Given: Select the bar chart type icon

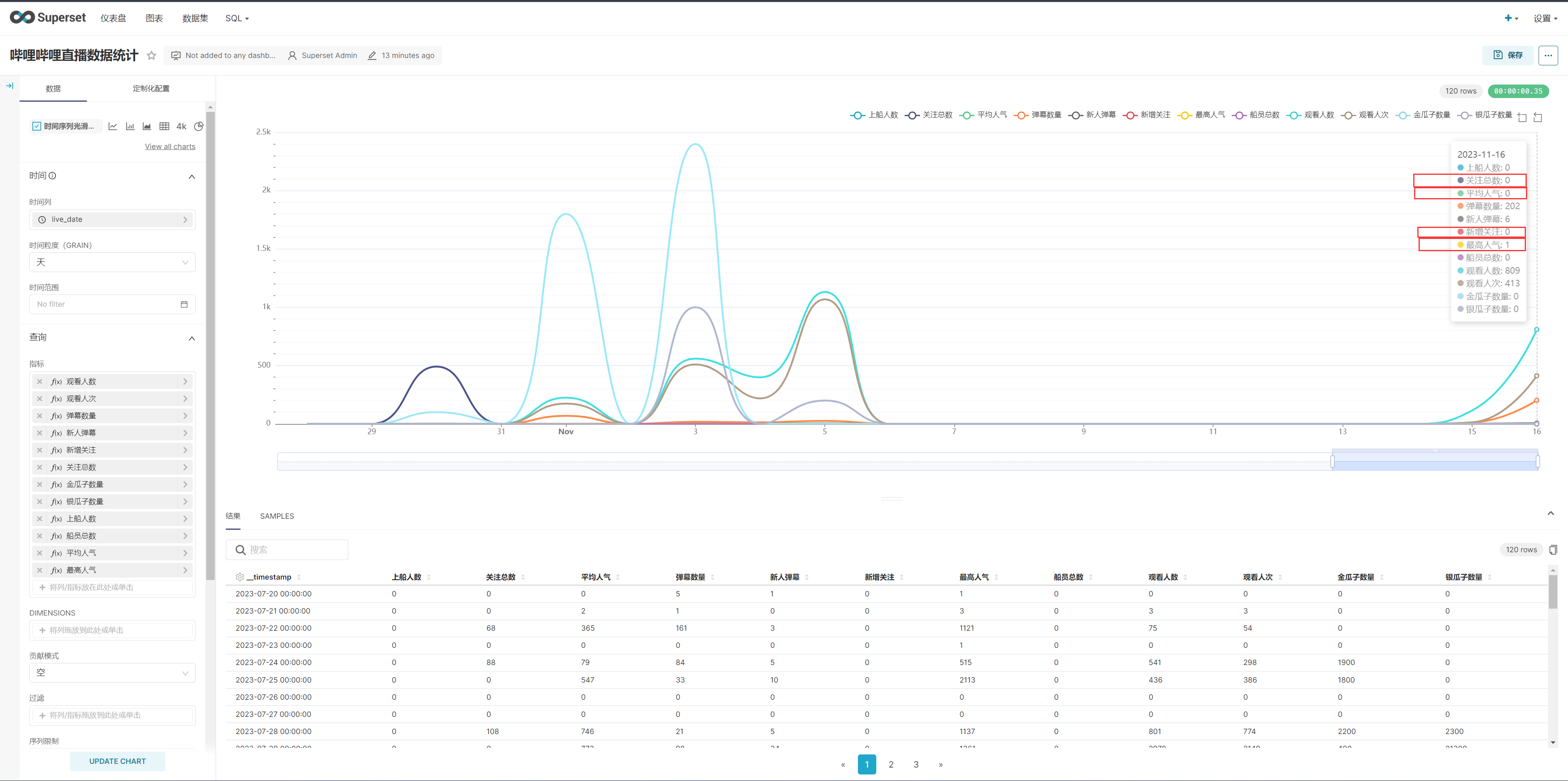Looking at the screenshot, I should click(x=130, y=126).
